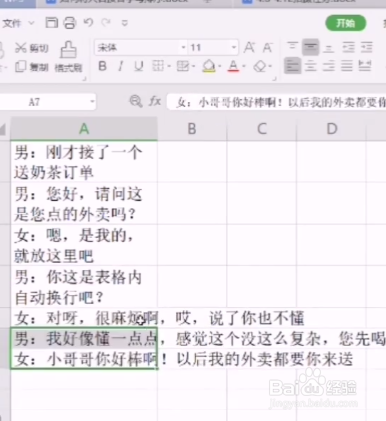Click the magnifier zoom icon by formula bar
Image resolution: width=386 pixels, height=421 pixels.
pos(136,101)
